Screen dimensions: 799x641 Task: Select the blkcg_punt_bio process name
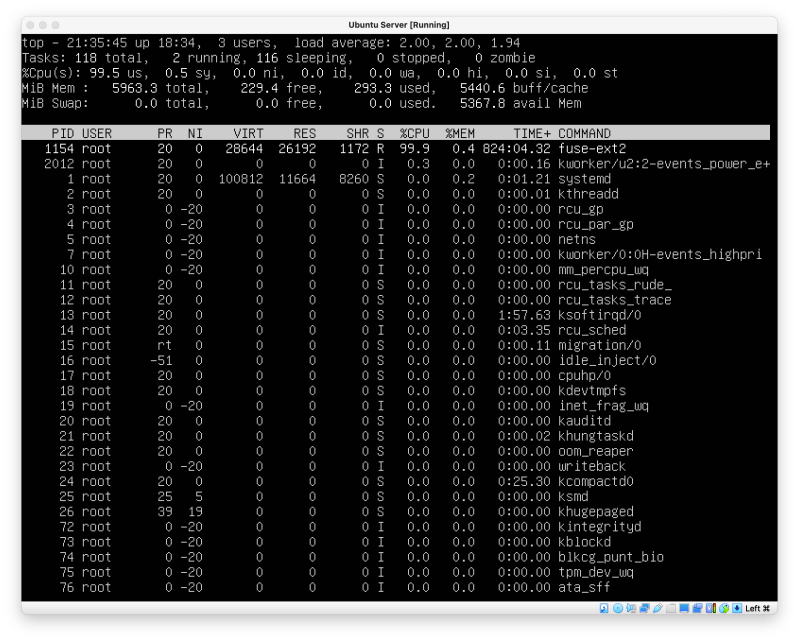tap(611, 557)
